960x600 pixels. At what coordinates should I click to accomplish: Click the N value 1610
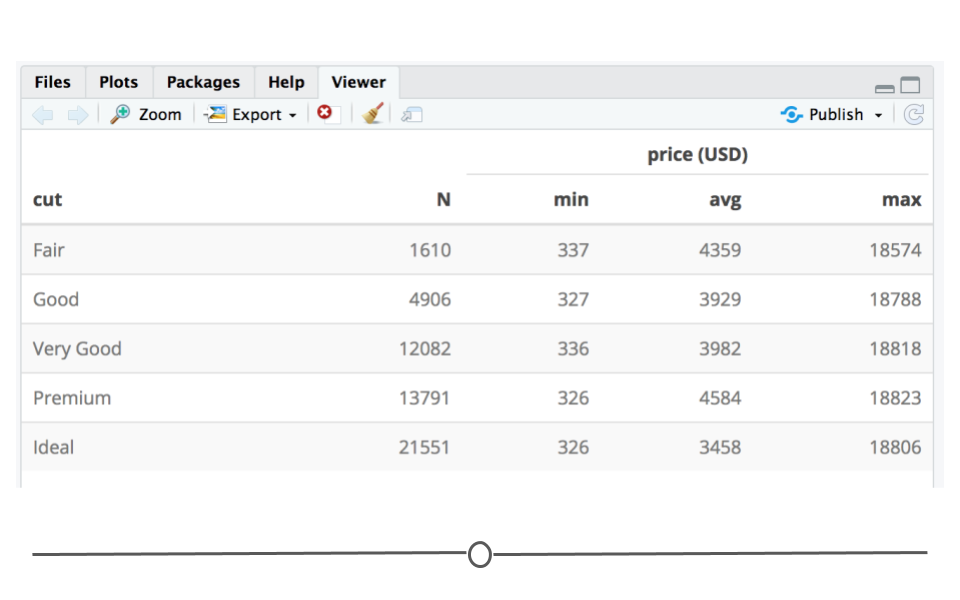430,250
